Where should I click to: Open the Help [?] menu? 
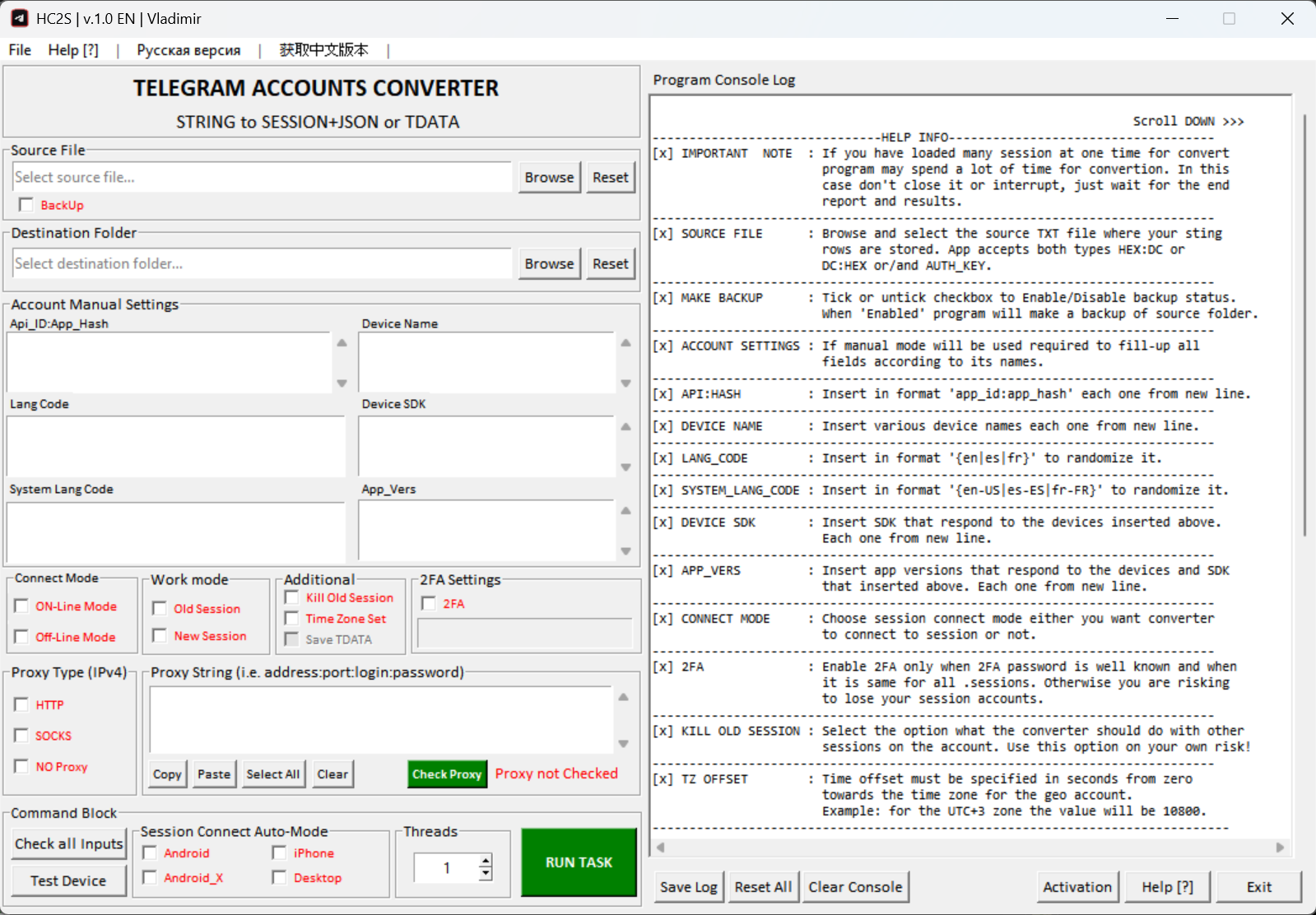point(73,50)
